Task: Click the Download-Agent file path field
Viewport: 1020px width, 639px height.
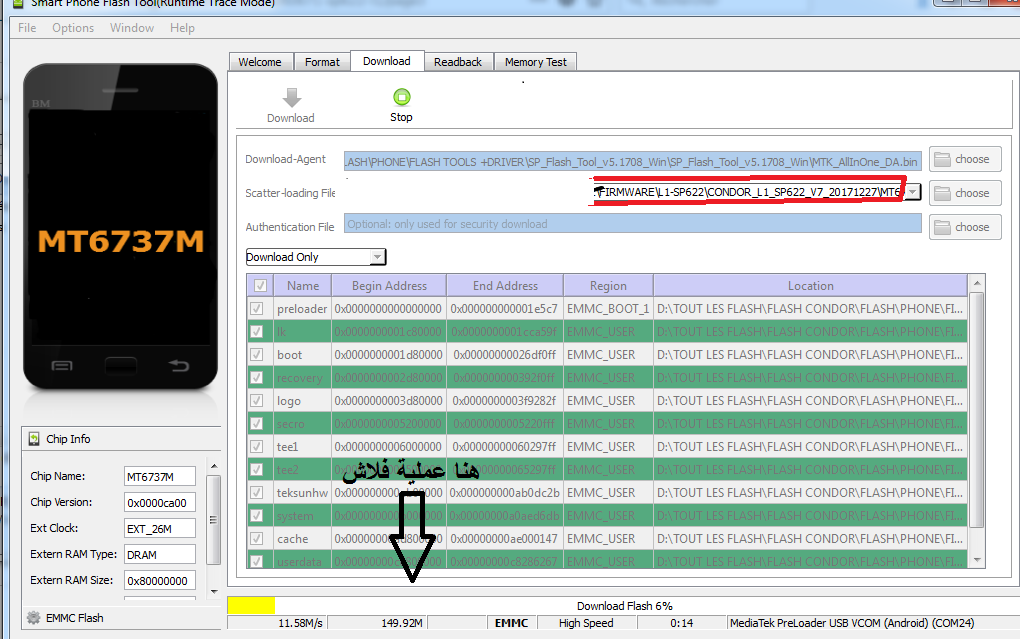Action: coord(632,161)
